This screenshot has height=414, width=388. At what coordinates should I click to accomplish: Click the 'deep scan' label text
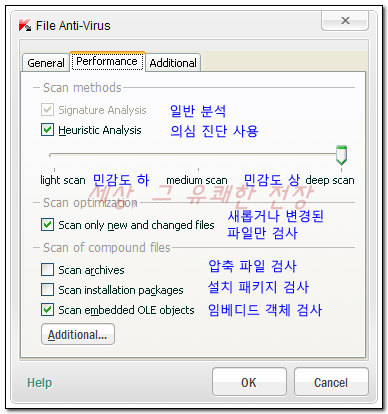pos(330,180)
